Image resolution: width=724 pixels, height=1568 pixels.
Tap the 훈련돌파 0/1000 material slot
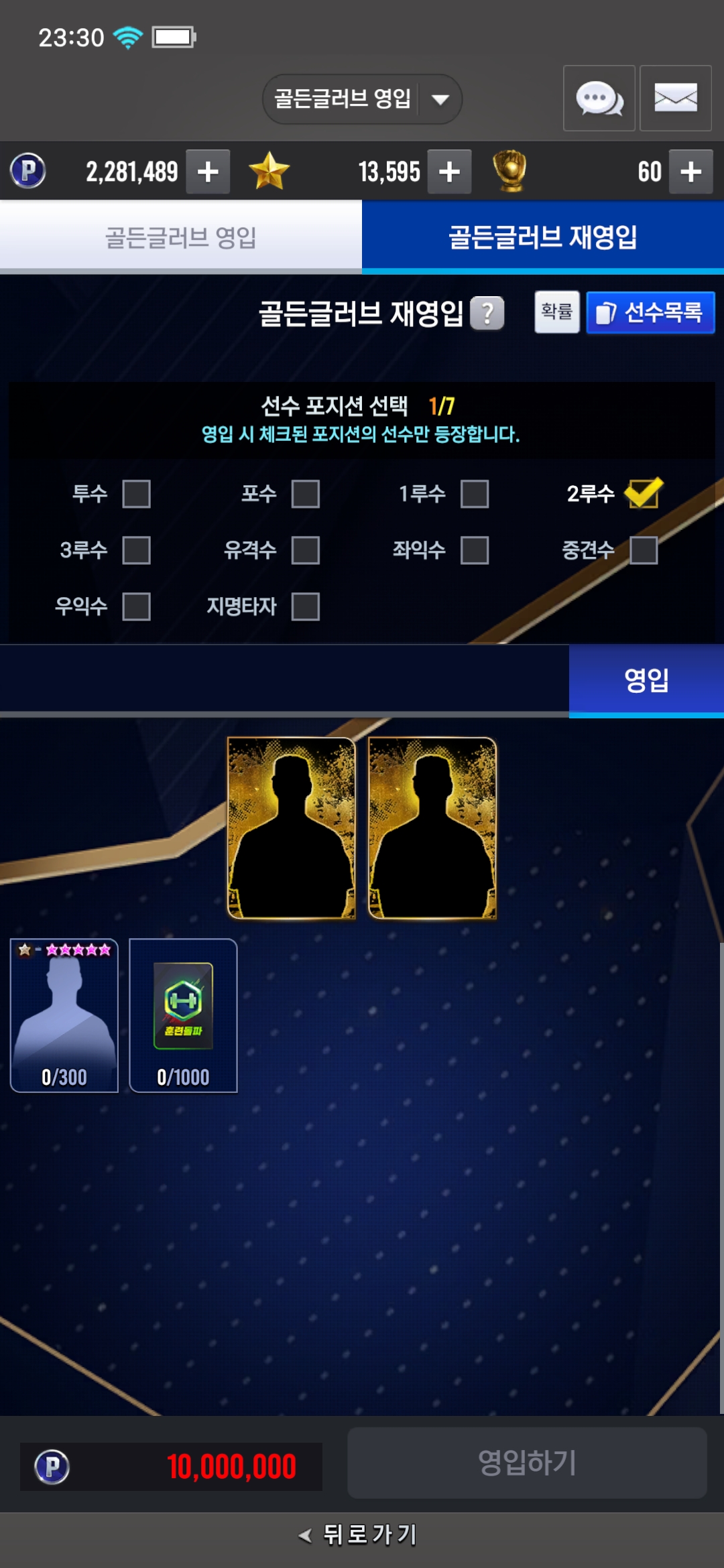pyautogui.click(x=183, y=1016)
